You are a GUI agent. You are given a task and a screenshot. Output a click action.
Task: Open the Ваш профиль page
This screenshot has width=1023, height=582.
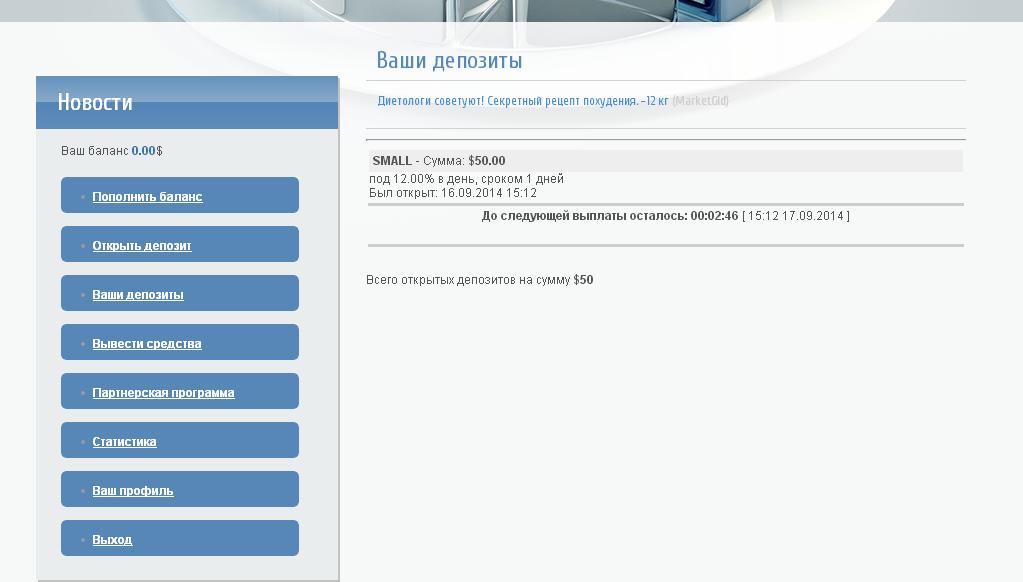[x=132, y=490]
